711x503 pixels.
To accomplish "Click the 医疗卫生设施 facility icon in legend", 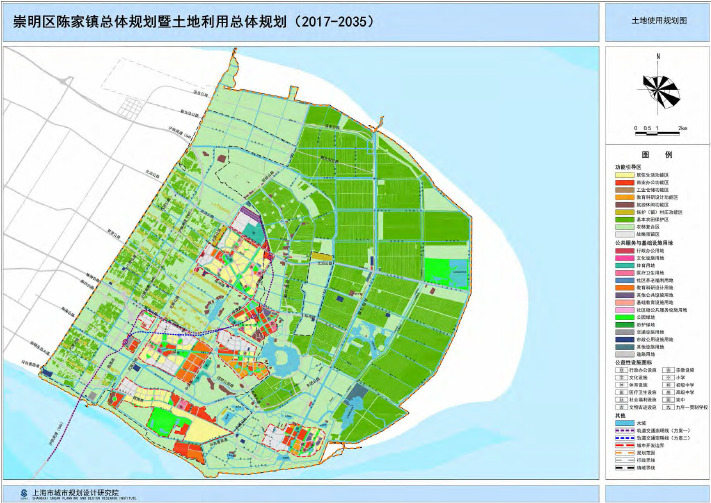I will point(622,392).
